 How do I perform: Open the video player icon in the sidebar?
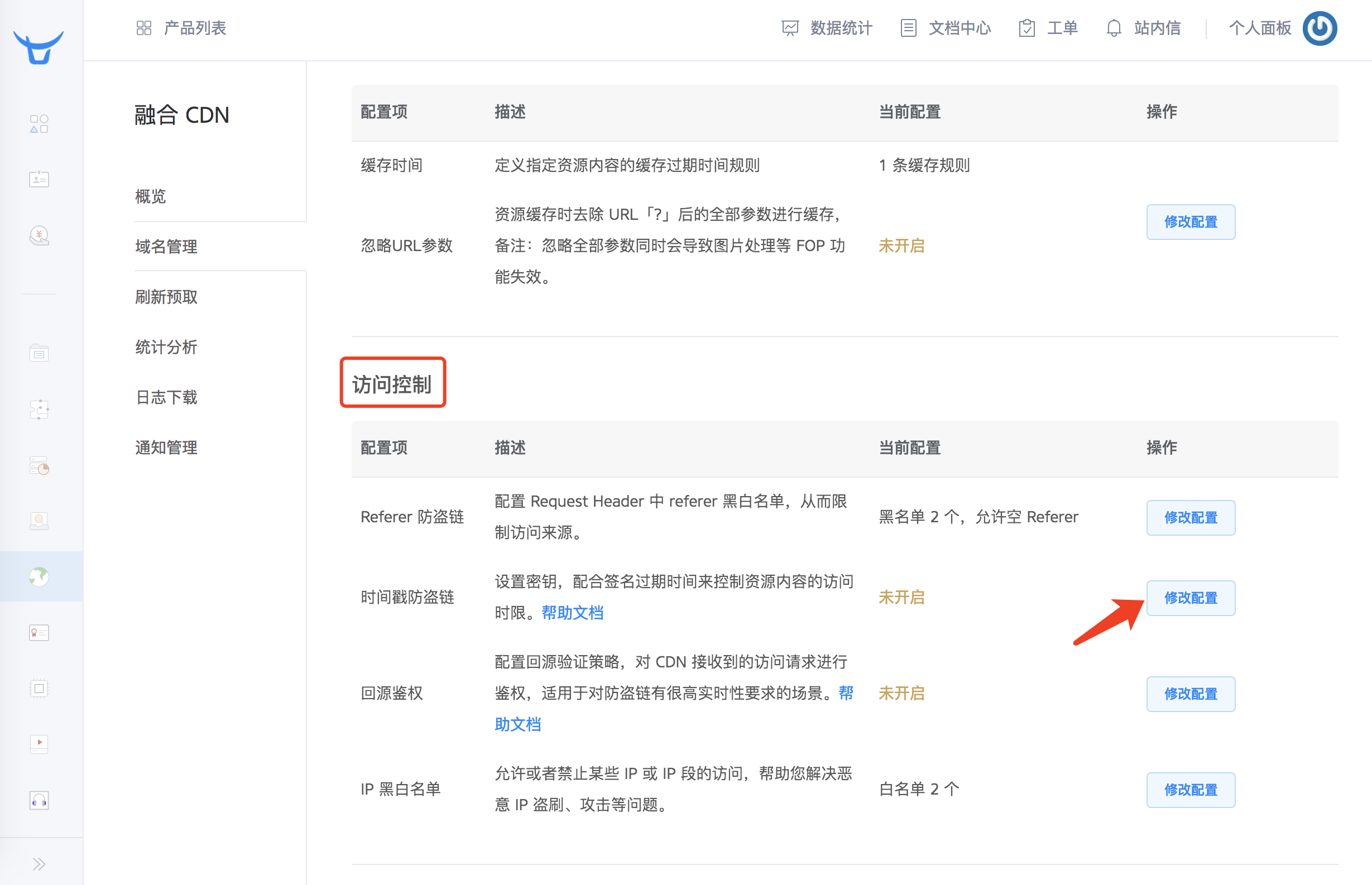pos(39,744)
